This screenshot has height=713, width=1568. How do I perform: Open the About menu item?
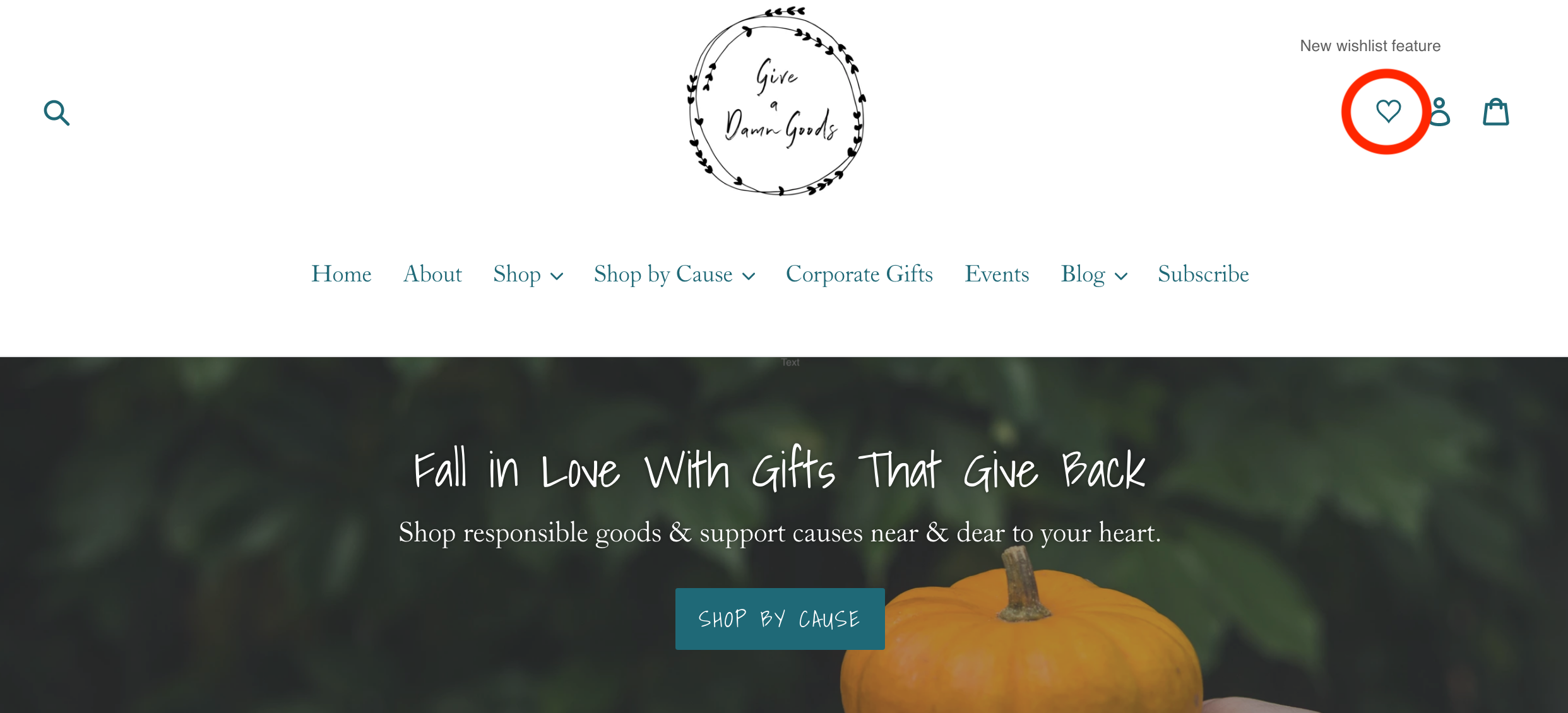tap(432, 274)
